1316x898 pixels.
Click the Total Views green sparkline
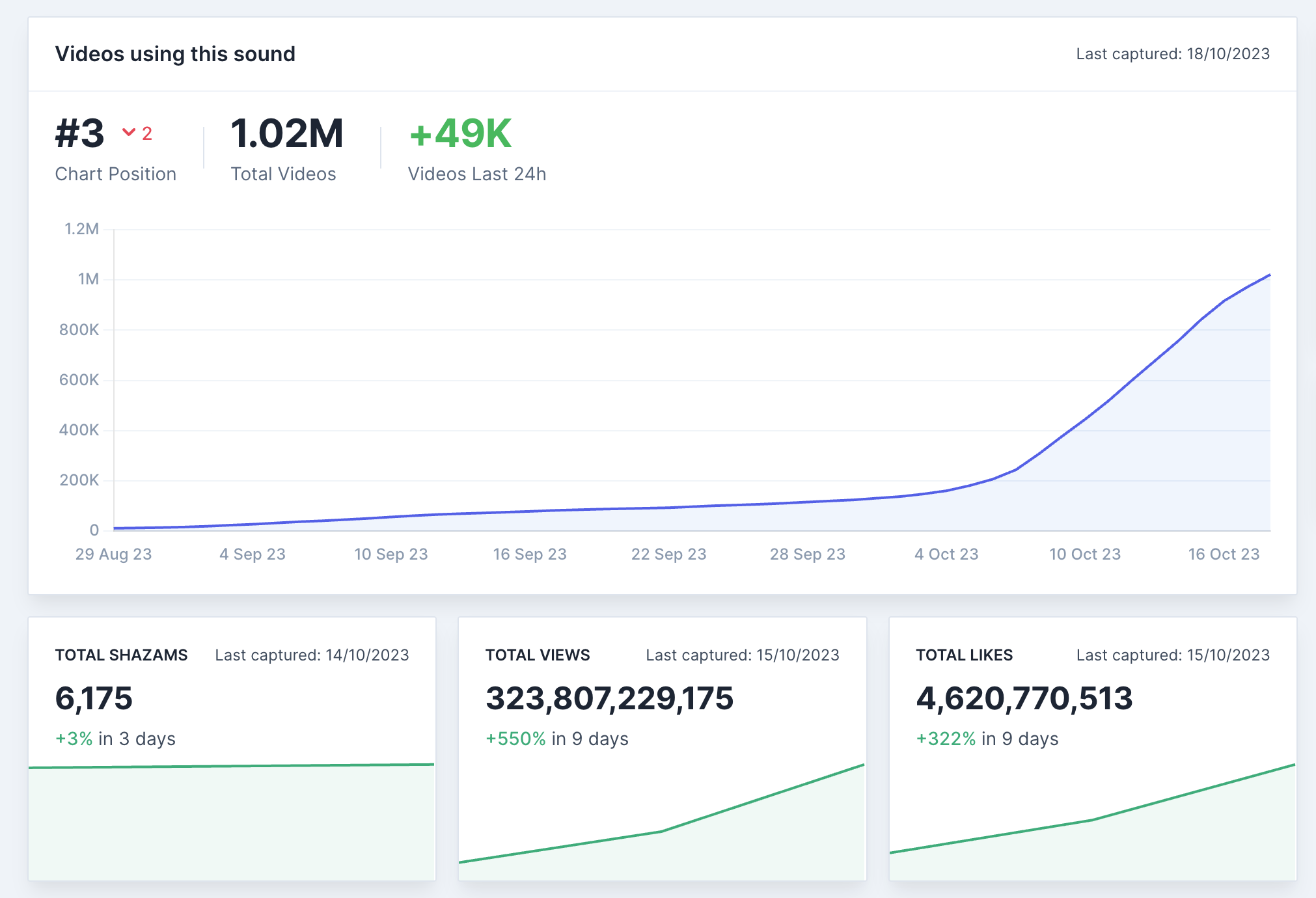[662, 831]
